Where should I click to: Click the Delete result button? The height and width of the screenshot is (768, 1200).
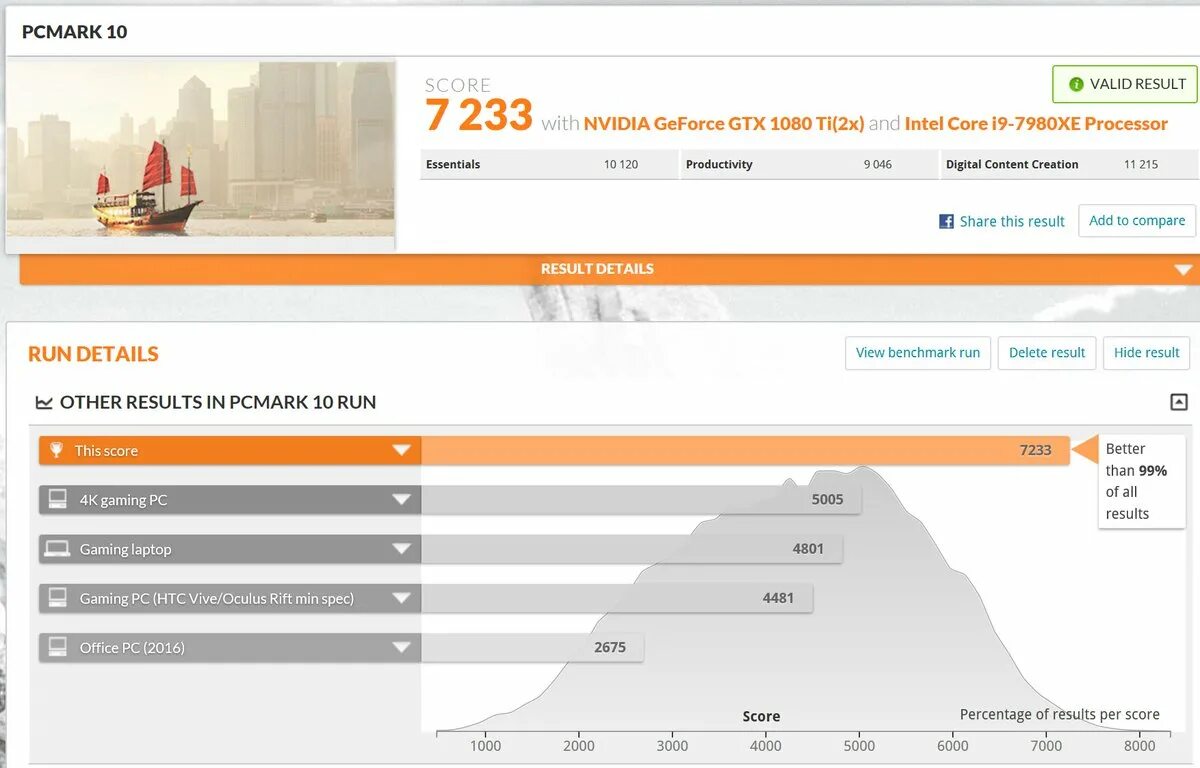(x=1046, y=353)
